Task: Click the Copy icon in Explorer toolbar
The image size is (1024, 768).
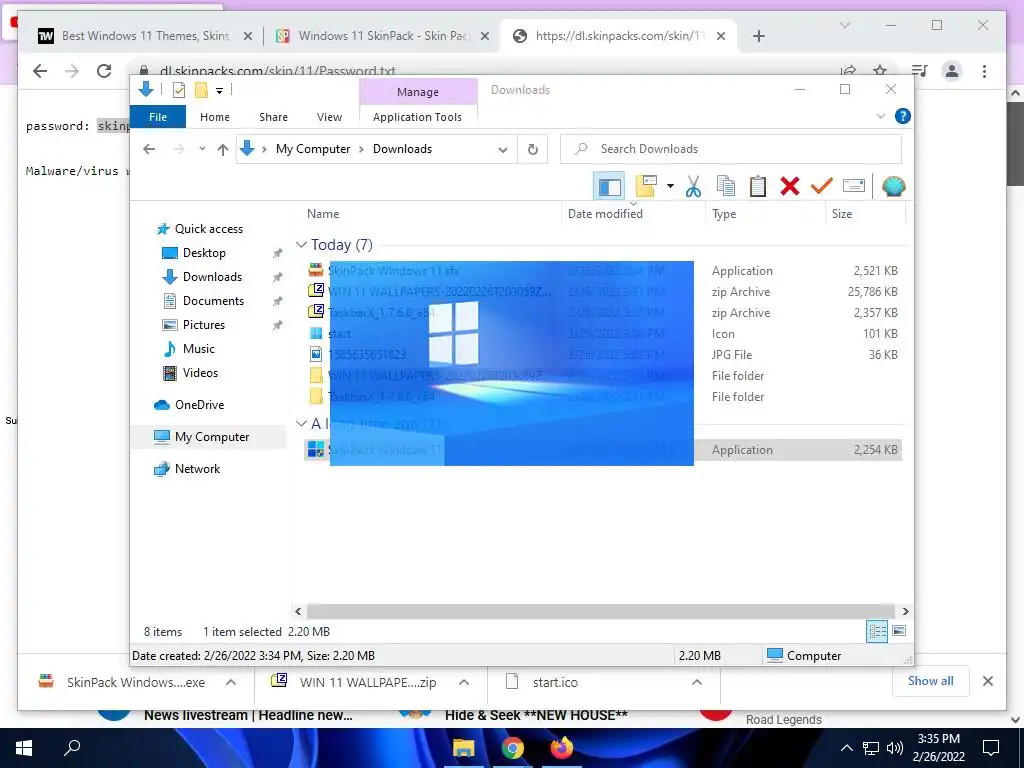Action: point(726,187)
